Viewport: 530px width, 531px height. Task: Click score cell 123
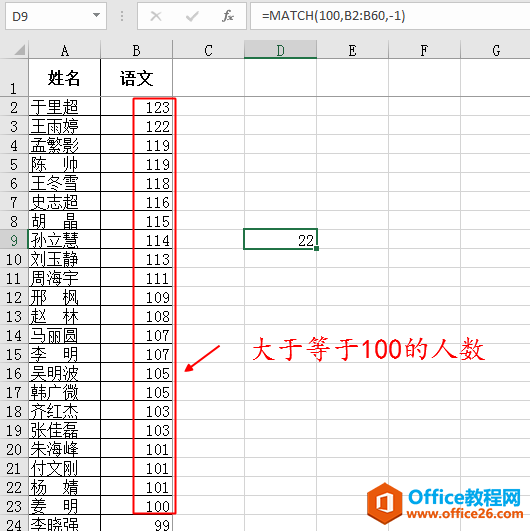(x=136, y=107)
